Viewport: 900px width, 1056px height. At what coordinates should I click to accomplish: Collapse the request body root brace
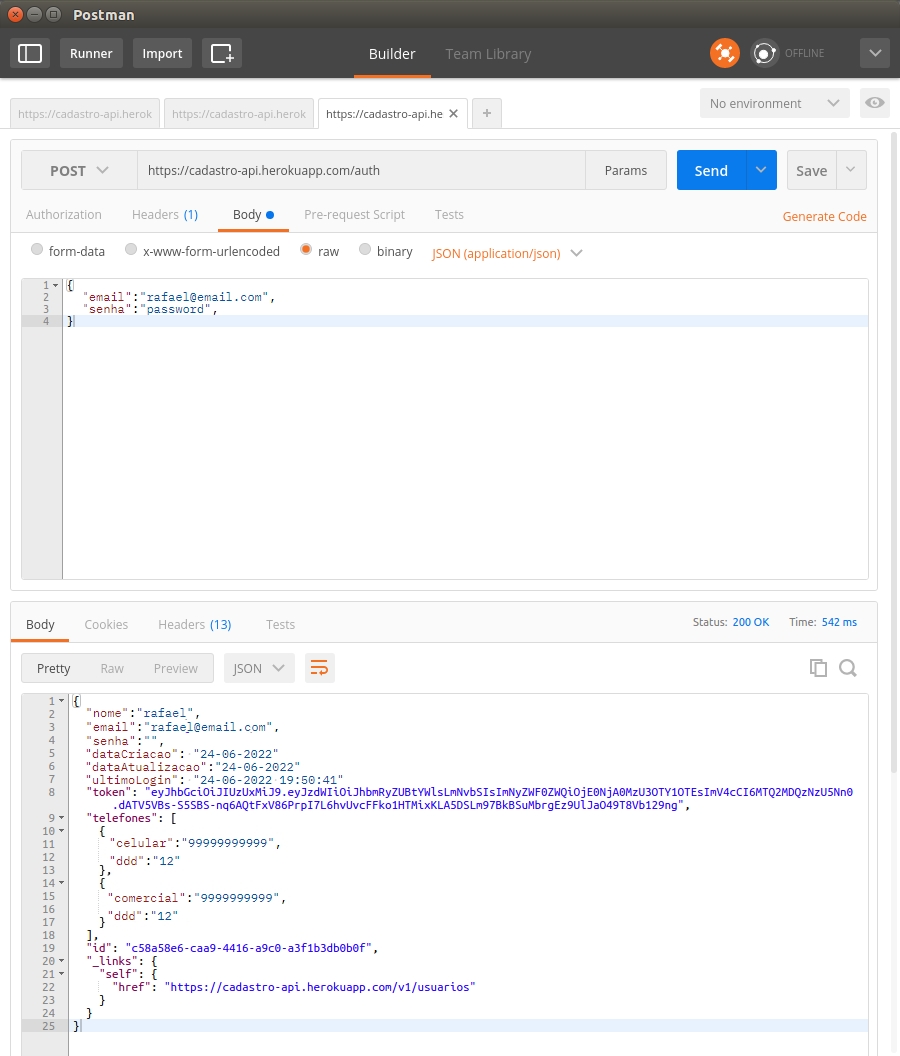(x=55, y=286)
